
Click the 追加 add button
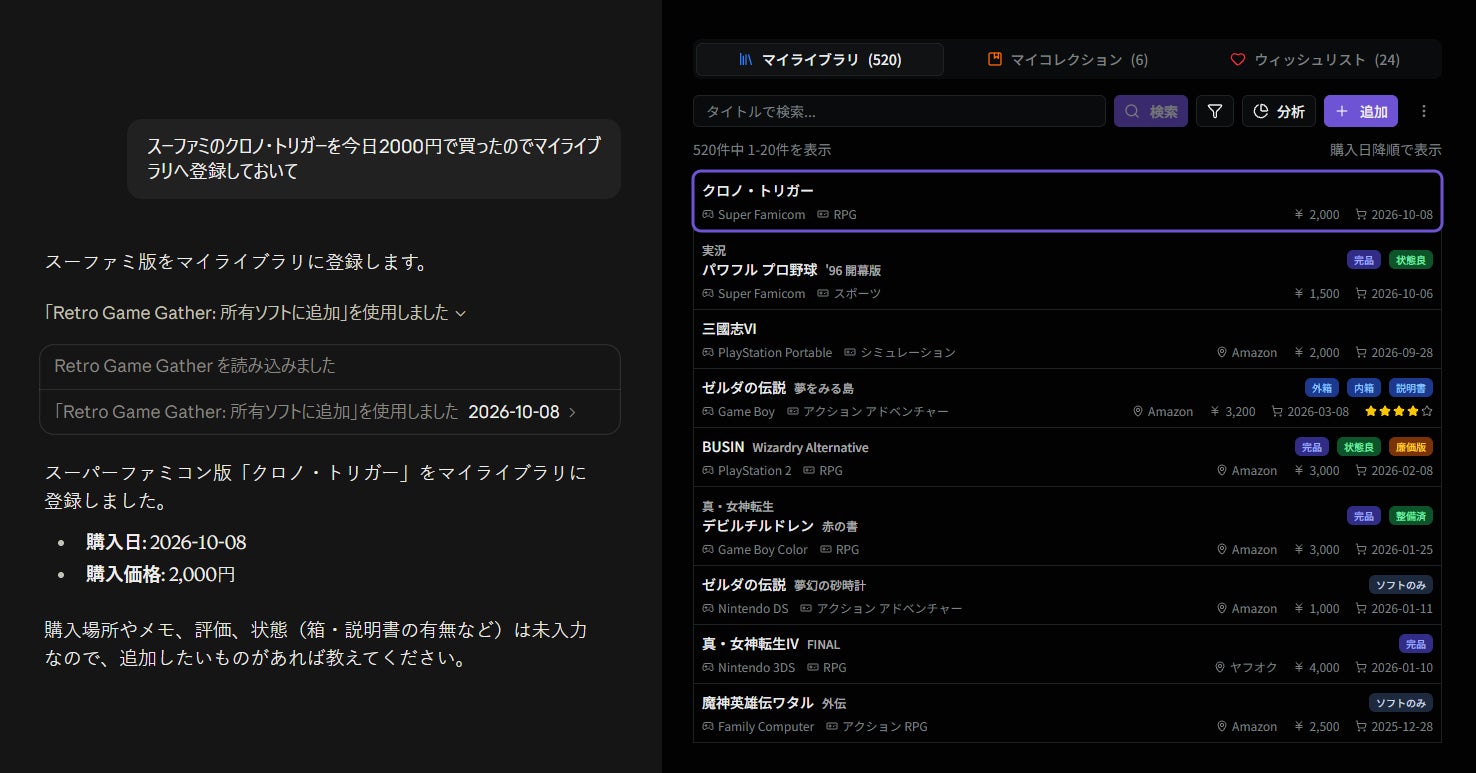pyautogui.click(x=1361, y=111)
